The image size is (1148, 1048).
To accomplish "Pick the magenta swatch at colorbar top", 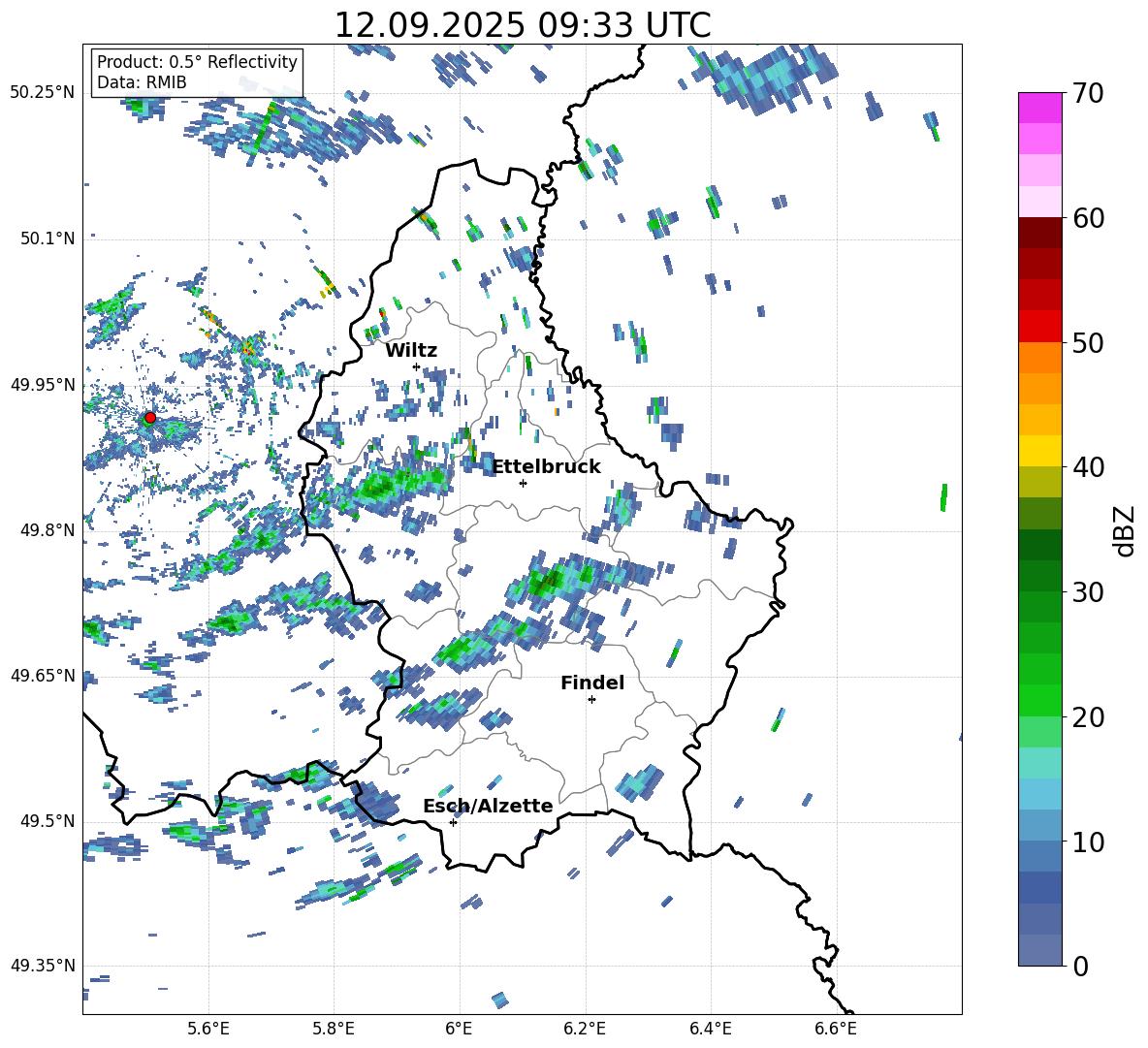I will 1039,108.
